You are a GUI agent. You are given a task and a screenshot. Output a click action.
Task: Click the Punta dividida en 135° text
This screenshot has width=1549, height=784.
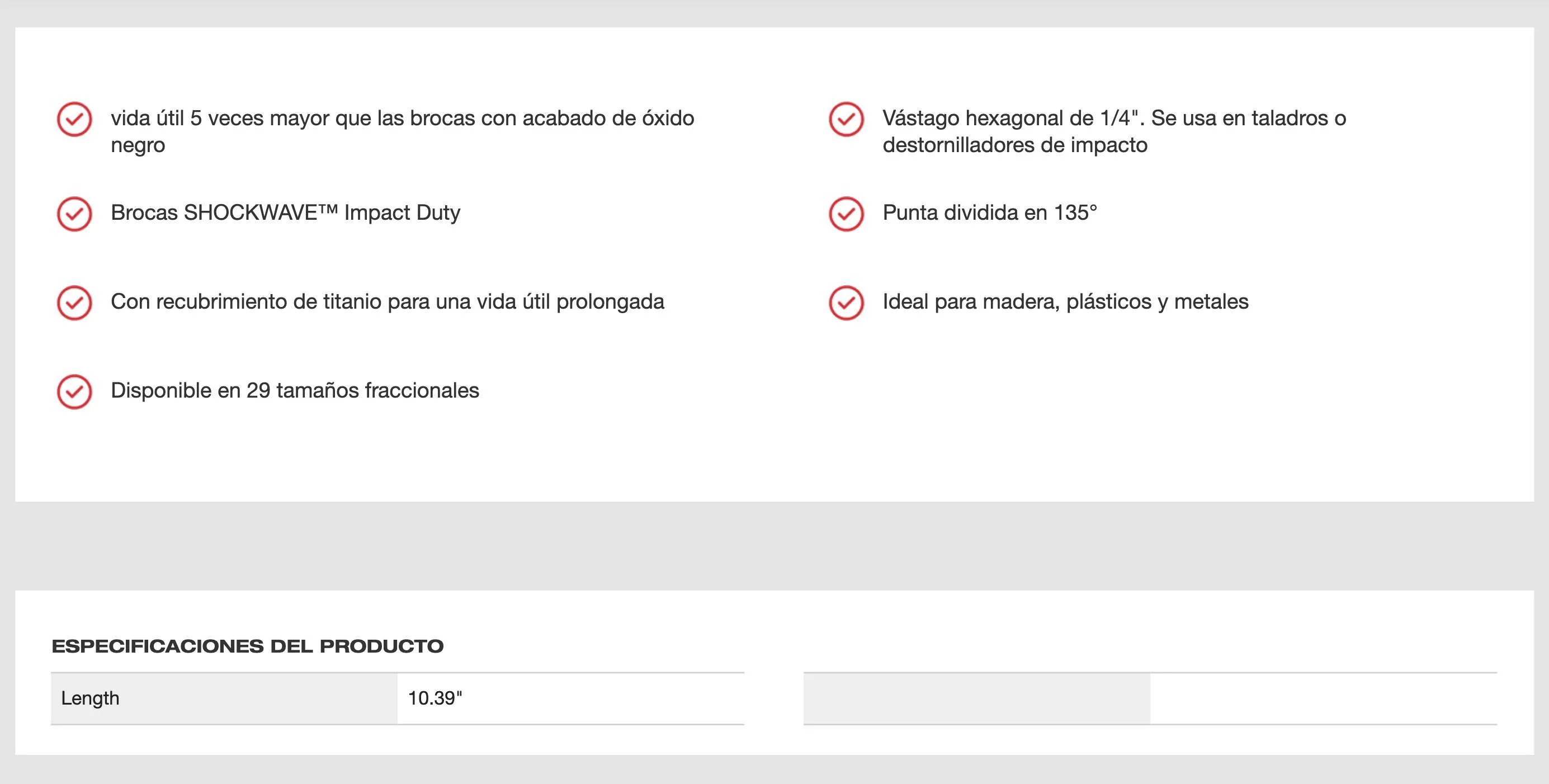coord(990,213)
